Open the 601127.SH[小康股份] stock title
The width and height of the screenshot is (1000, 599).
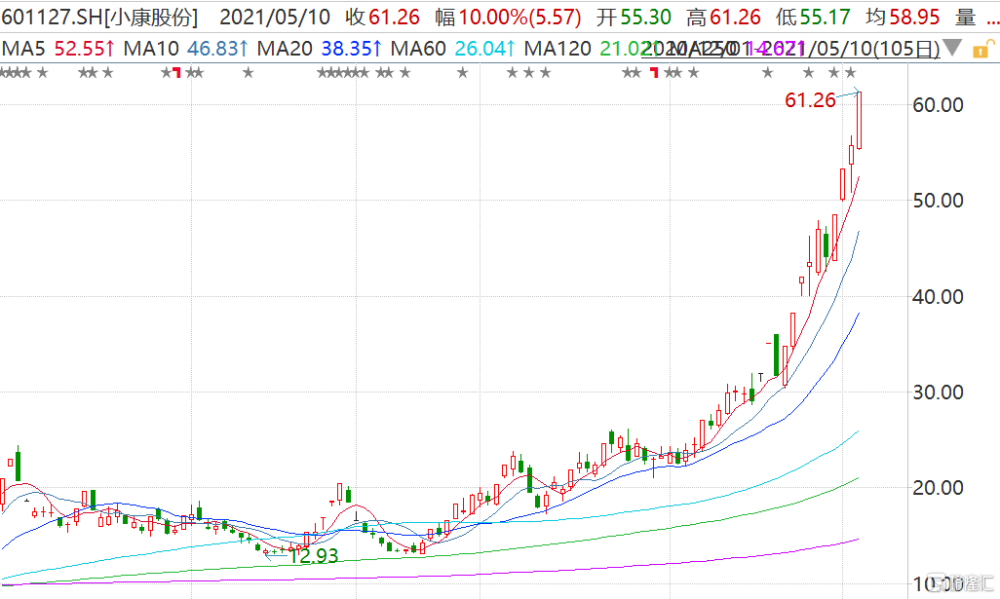tap(100, 17)
